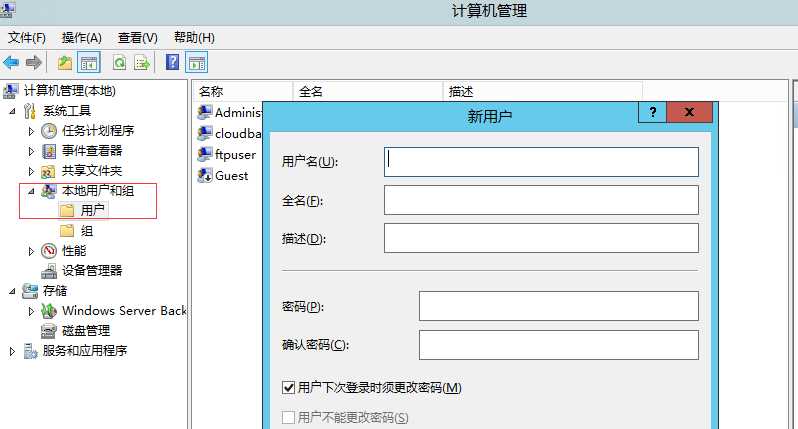The width and height of the screenshot is (798, 429).
Task: Click the 存储 storage icon
Action: point(30,291)
